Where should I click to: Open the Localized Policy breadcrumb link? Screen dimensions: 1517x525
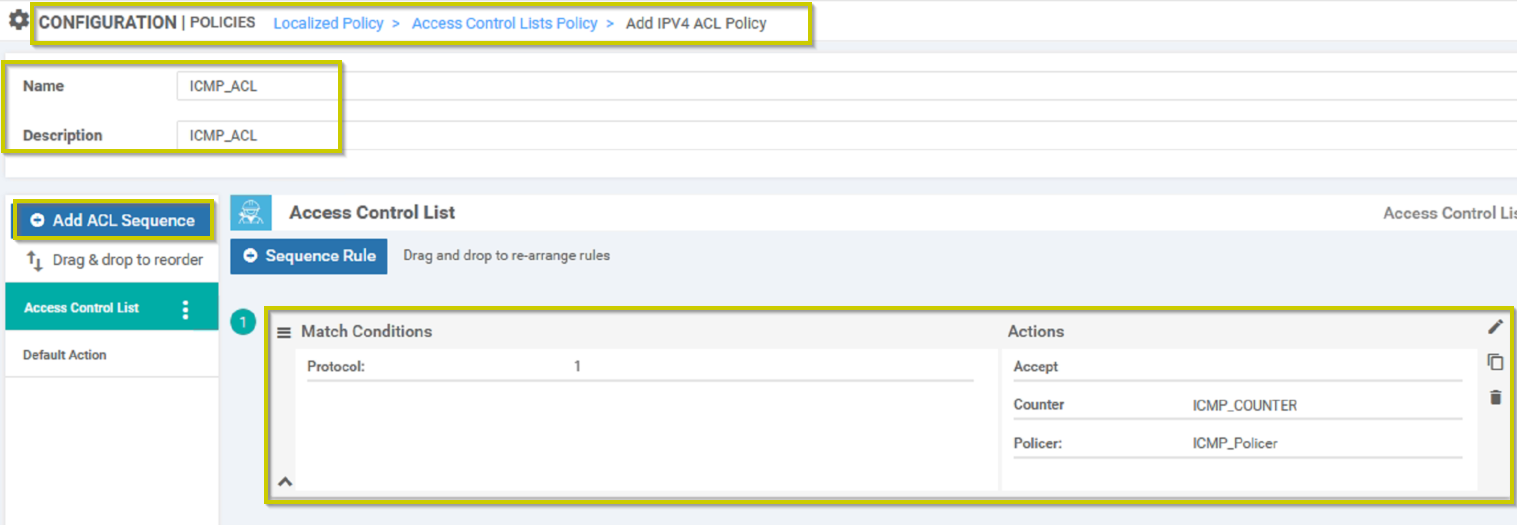tap(328, 23)
